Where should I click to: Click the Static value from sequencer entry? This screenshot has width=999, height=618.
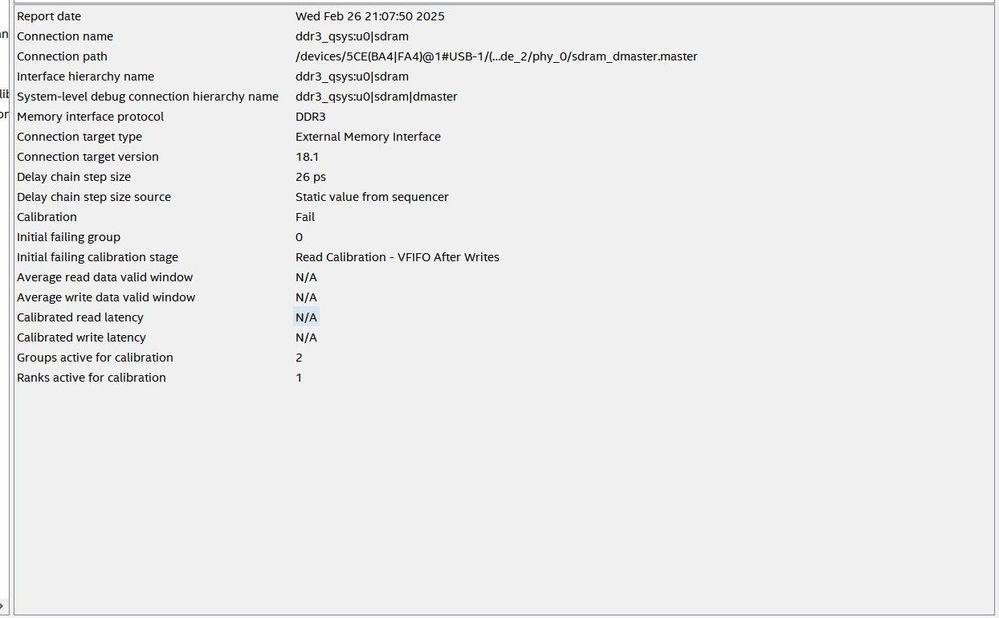372,196
